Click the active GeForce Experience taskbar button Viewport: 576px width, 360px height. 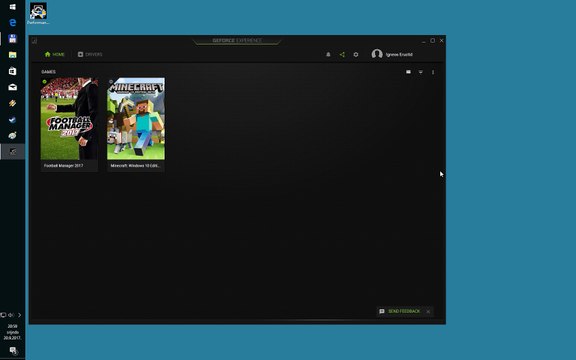[12, 152]
